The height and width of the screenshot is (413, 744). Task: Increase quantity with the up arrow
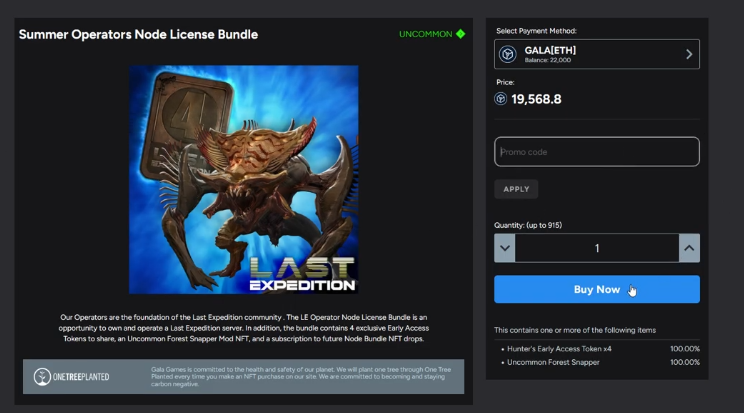689,248
